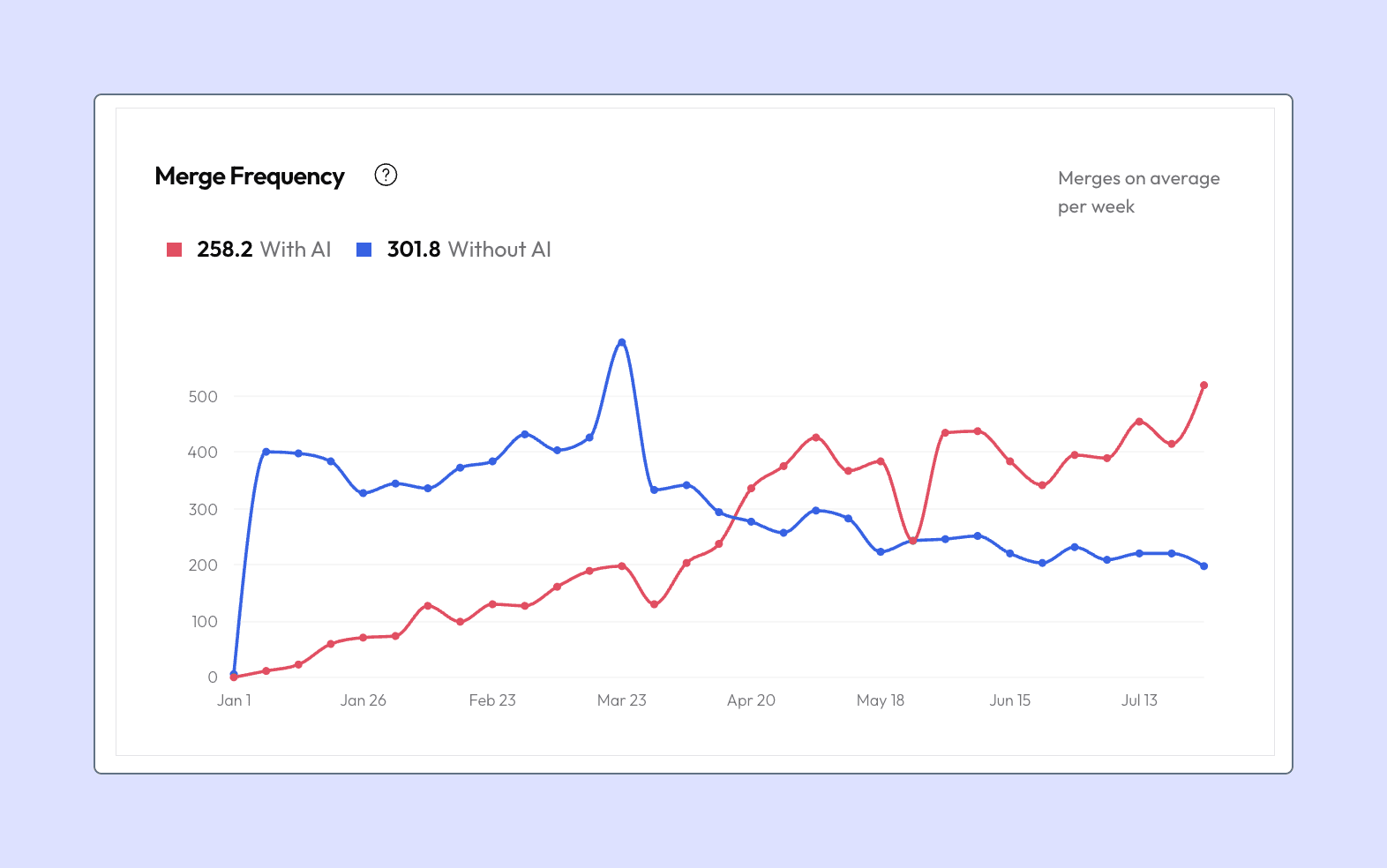Click the 500 y-axis label
The image size is (1387, 868).
click(203, 397)
